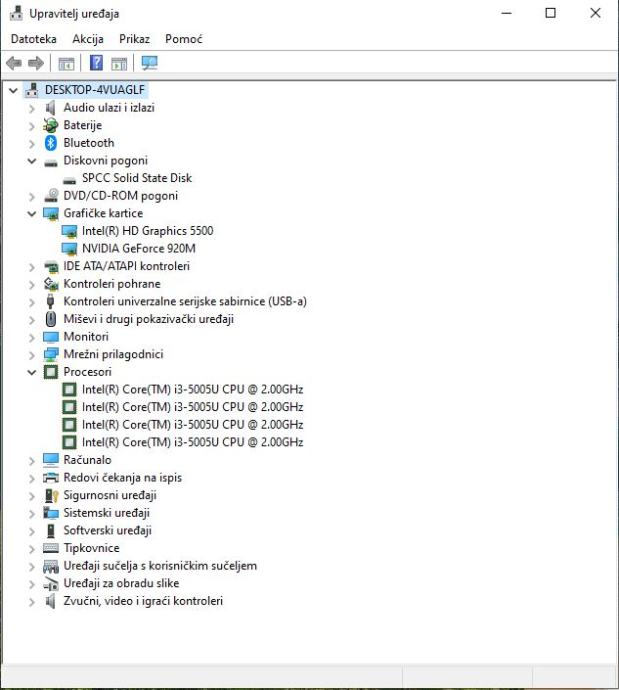Click the Mrežni prilagodnici network icon

[51, 354]
